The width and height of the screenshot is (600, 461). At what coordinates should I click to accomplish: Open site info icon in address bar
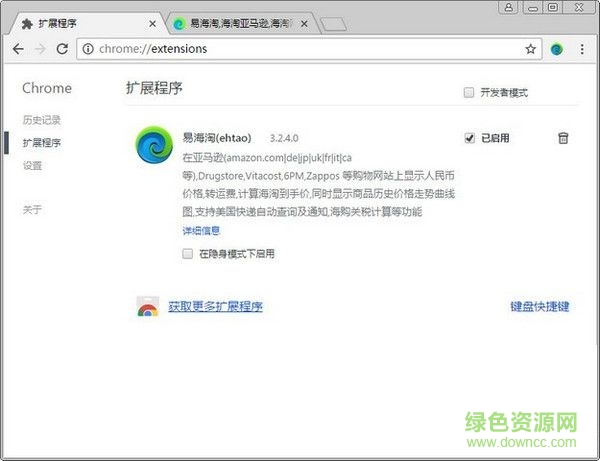tap(88, 49)
